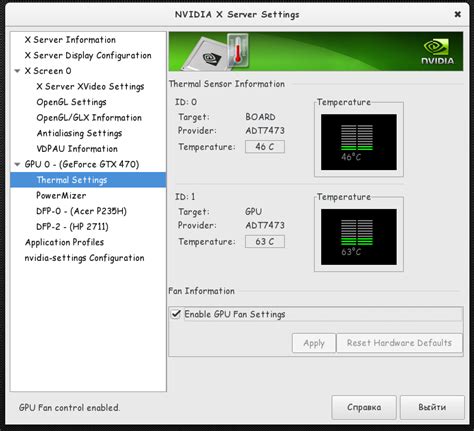Select X Server Display Configuration
The width and height of the screenshot is (474, 431).
tap(88, 55)
